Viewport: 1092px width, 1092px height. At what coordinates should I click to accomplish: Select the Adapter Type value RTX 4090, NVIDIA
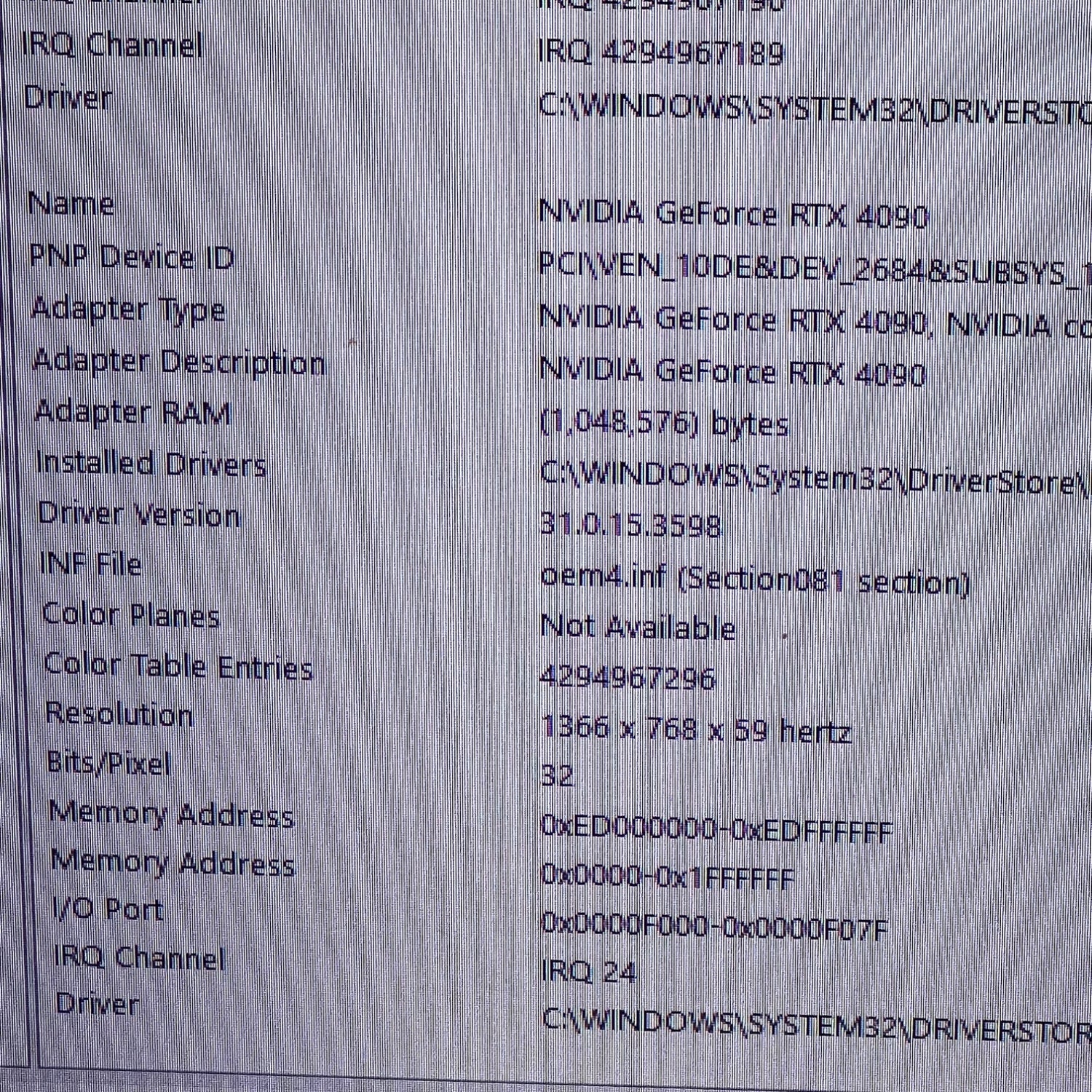(x=815, y=322)
